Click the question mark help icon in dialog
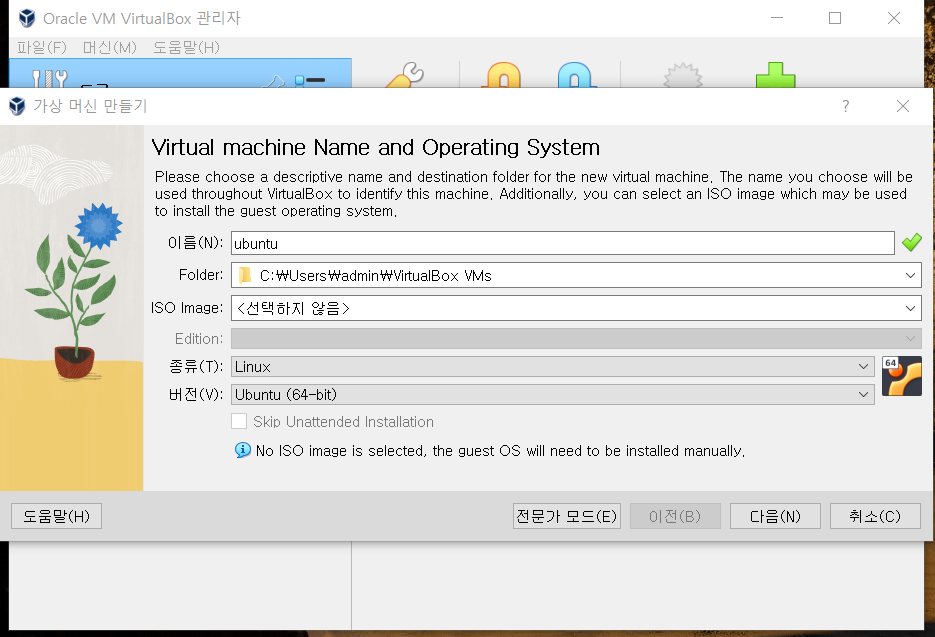The image size is (935, 637). pyautogui.click(x=846, y=106)
